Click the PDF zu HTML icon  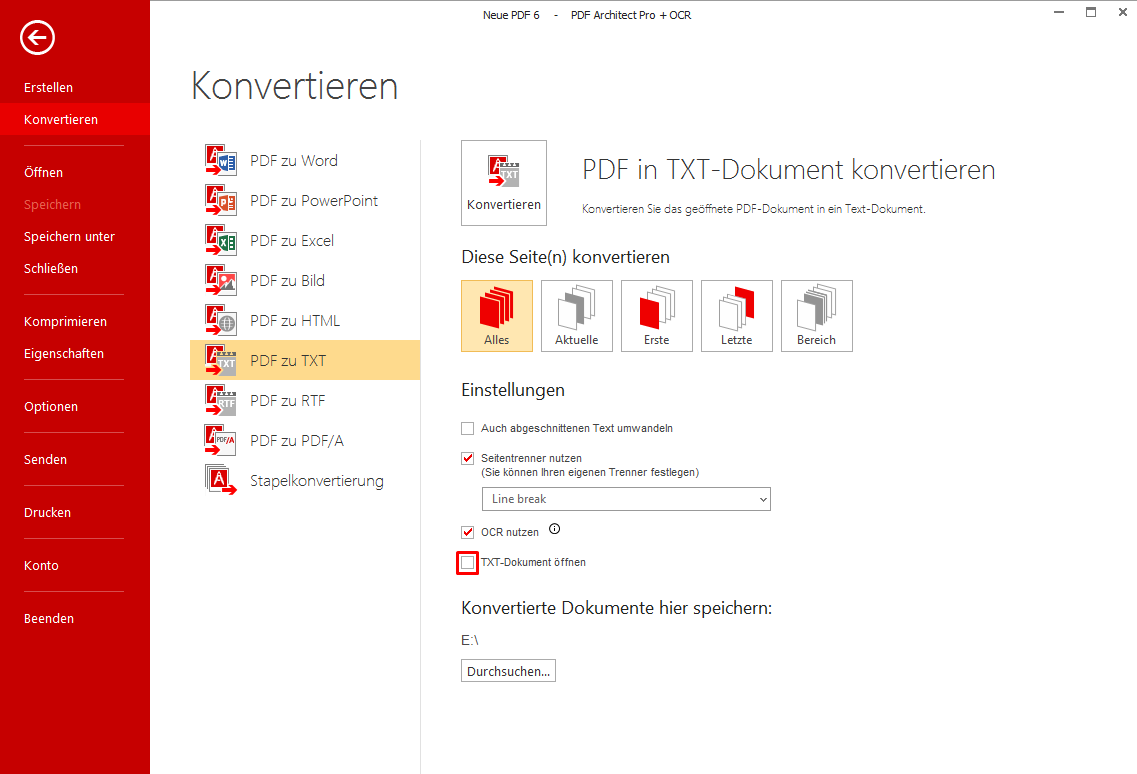coord(220,320)
